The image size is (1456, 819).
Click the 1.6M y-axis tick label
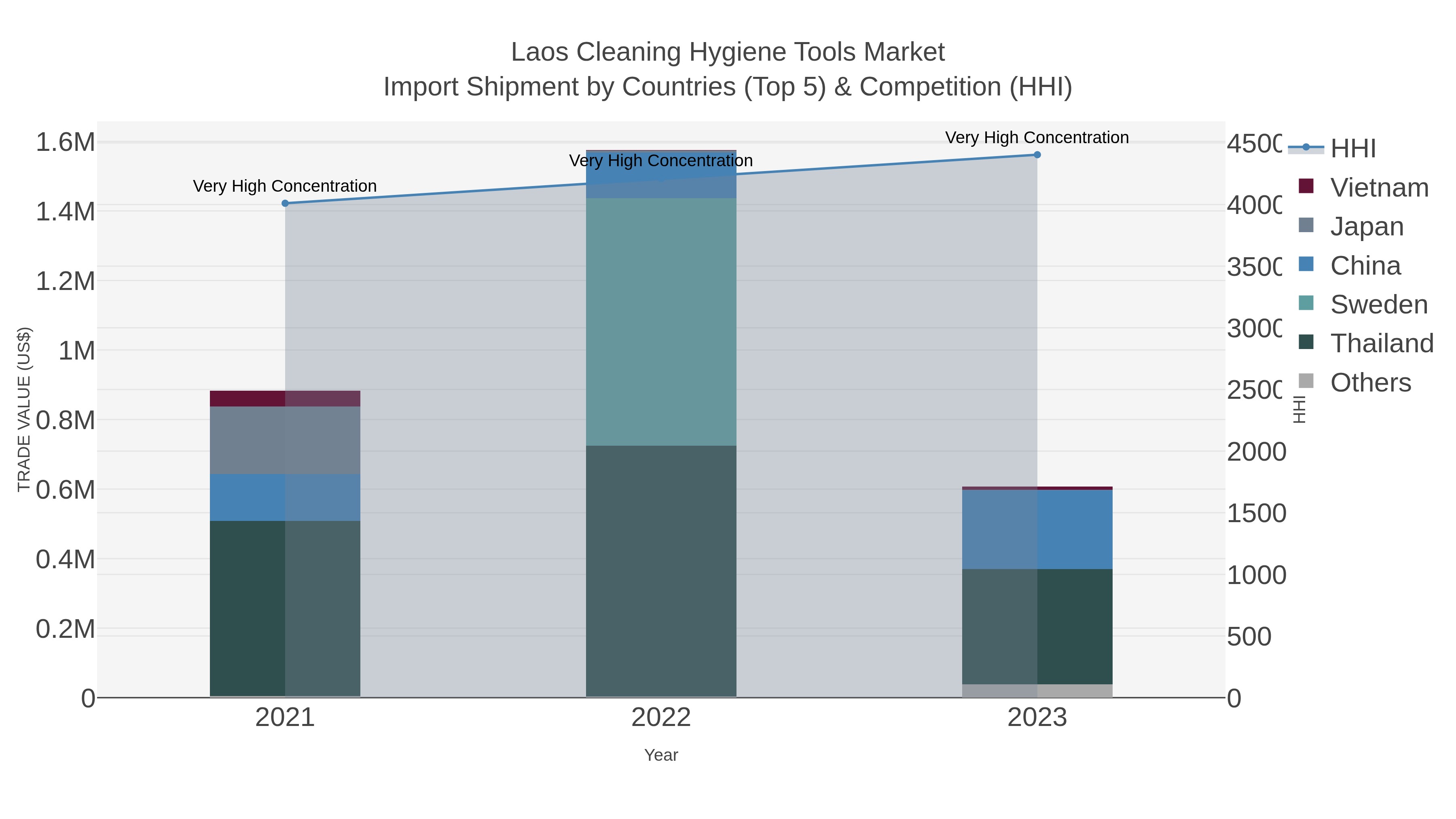[66, 142]
